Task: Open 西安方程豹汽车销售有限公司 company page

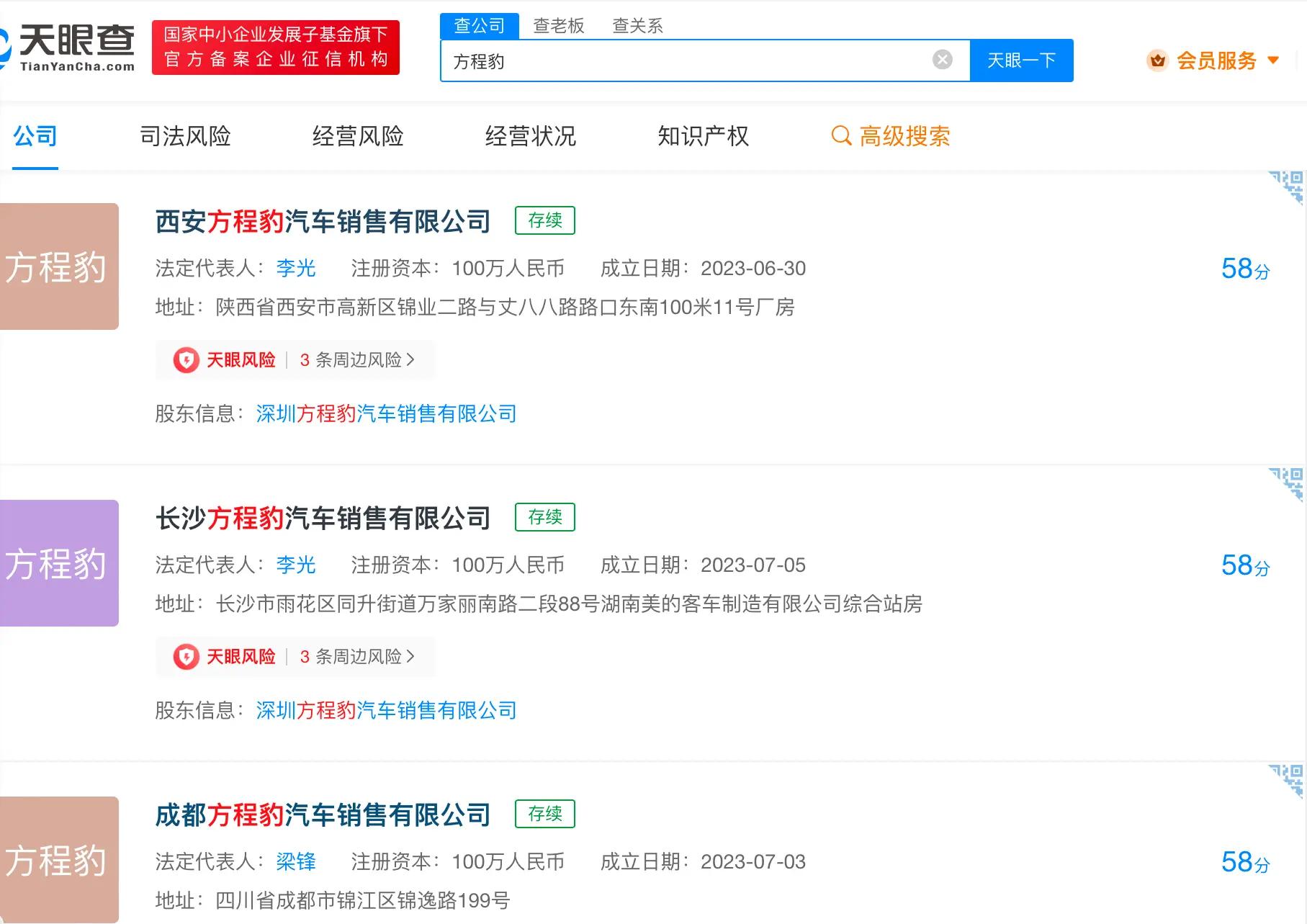Action: click(323, 221)
